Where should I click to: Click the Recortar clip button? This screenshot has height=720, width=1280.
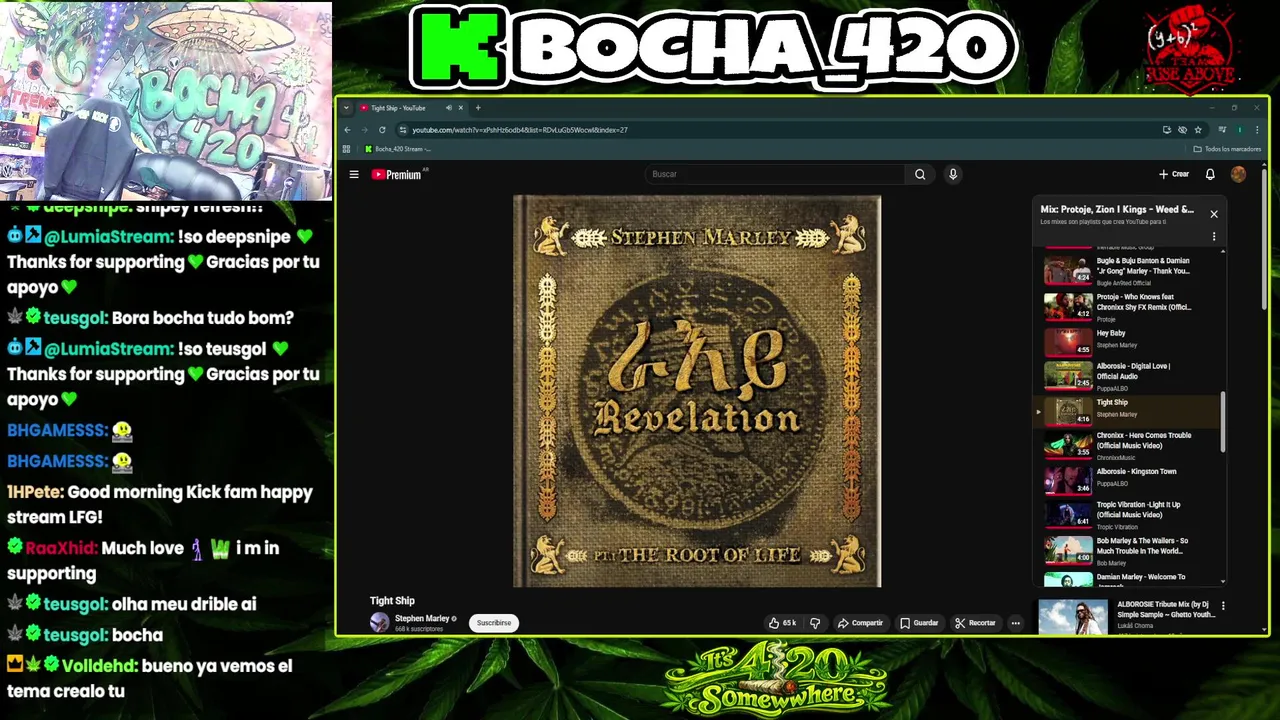[975, 623]
